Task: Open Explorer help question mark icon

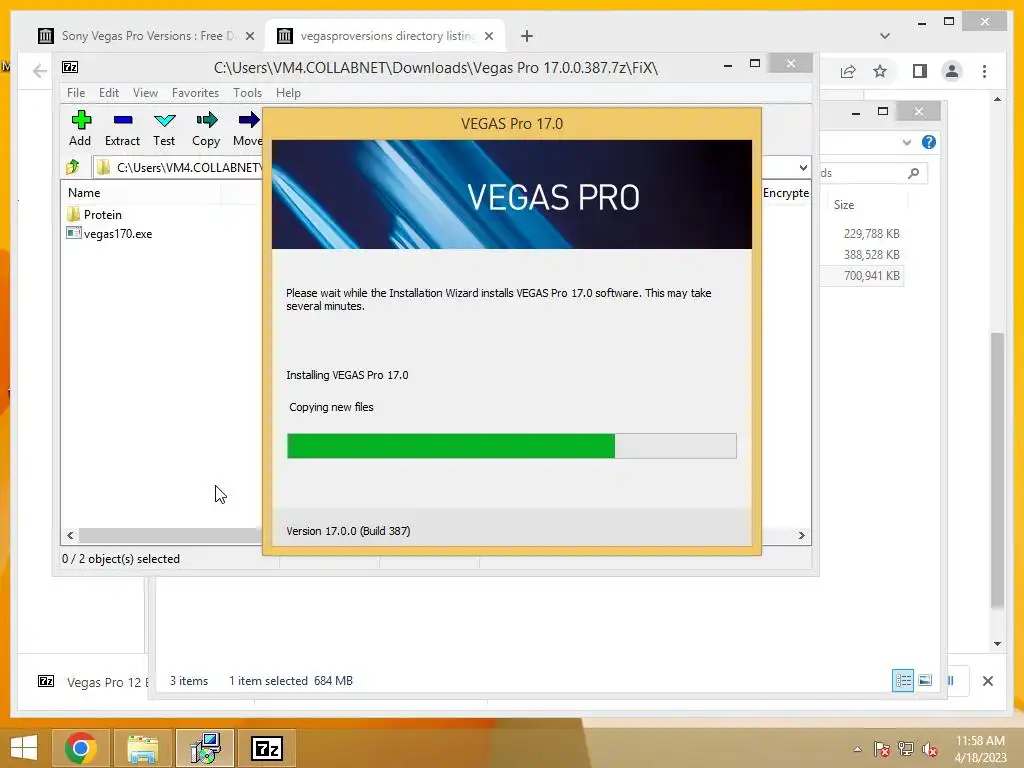Action: pos(929,142)
